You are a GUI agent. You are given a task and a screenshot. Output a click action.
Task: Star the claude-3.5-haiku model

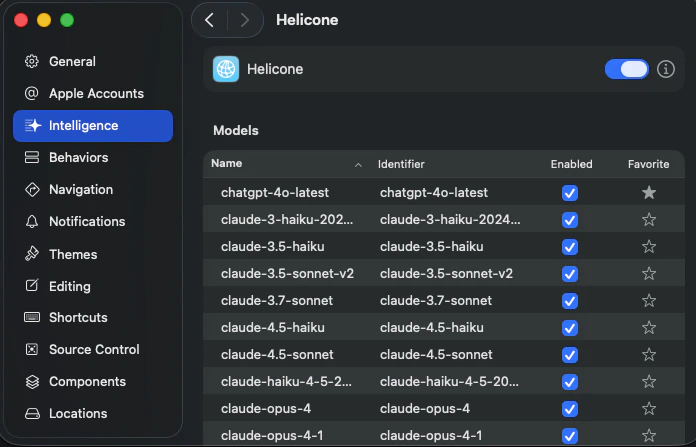click(x=649, y=246)
